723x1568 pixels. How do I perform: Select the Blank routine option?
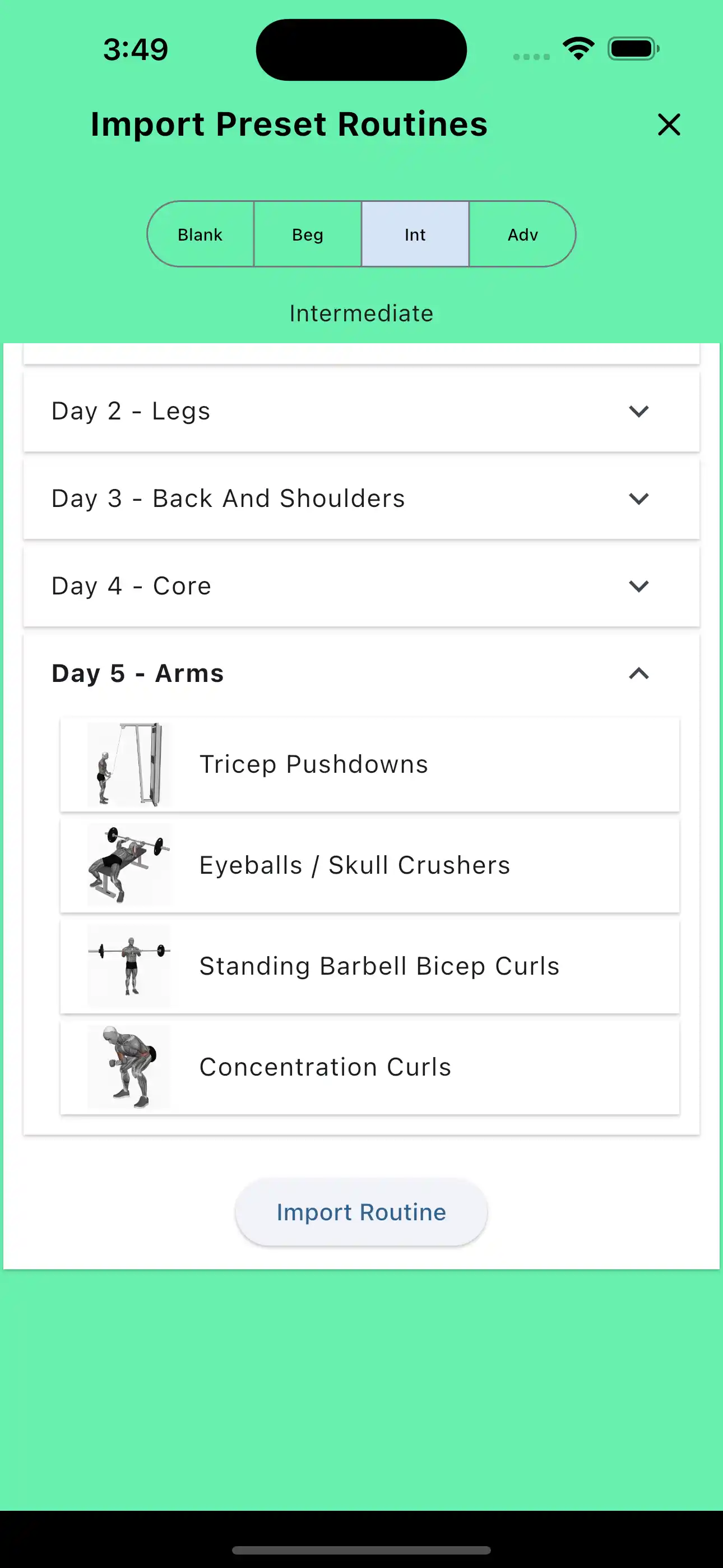(200, 234)
